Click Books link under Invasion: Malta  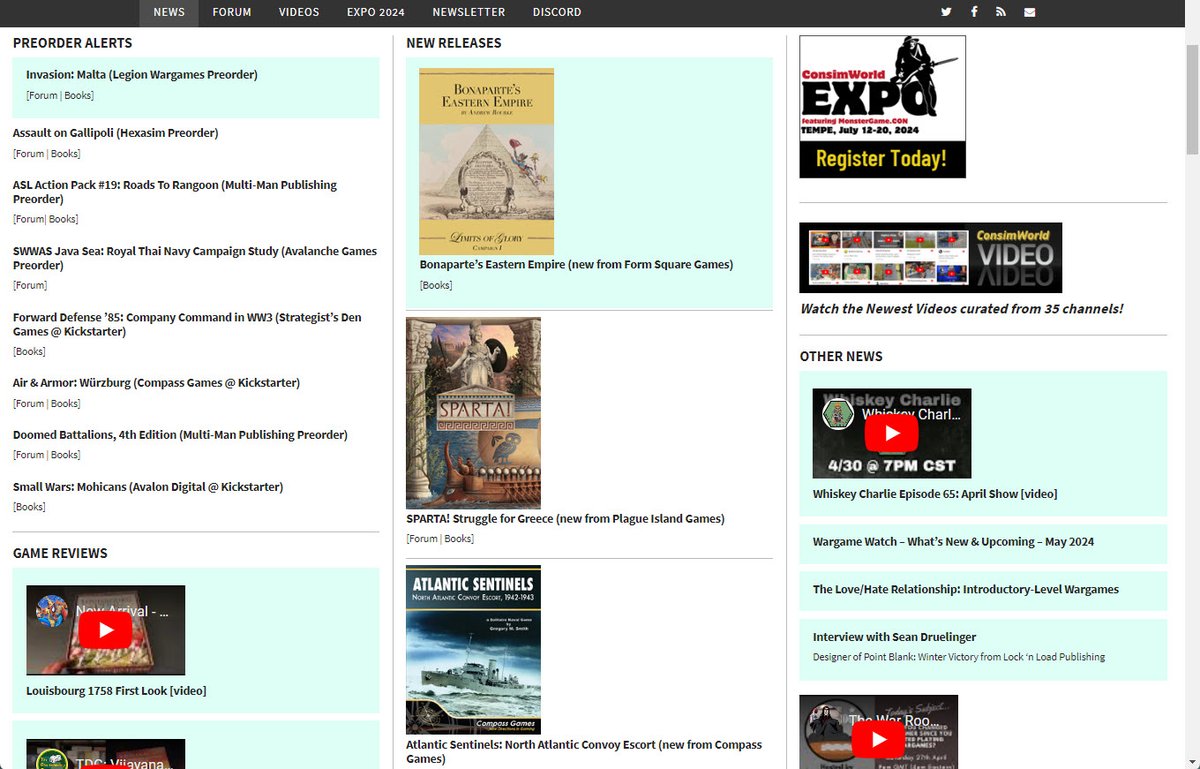coord(78,96)
